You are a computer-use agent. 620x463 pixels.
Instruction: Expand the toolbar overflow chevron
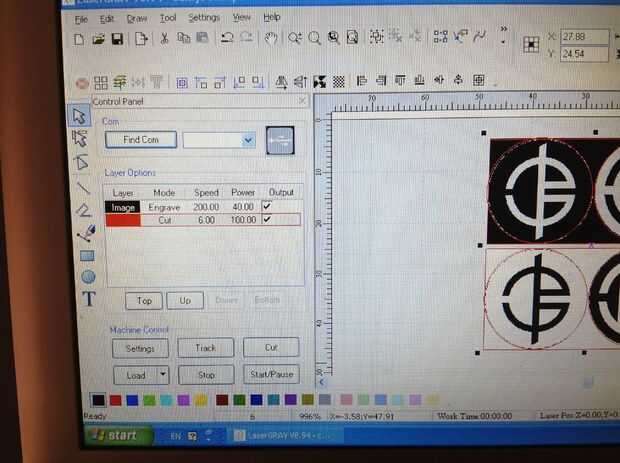pos(503,29)
